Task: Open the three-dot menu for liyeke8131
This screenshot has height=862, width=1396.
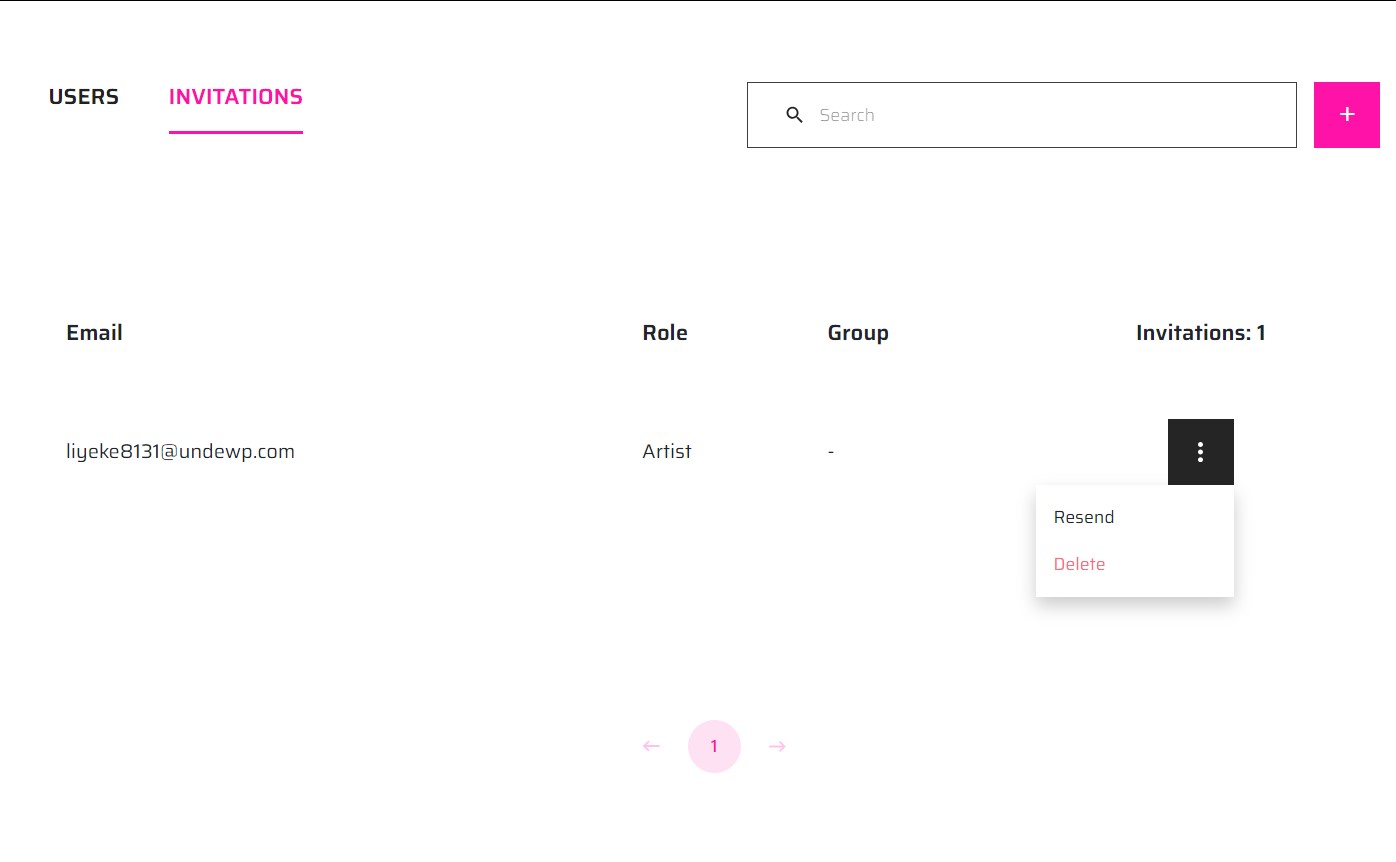Action: pyautogui.click(x=1201, y=452)
